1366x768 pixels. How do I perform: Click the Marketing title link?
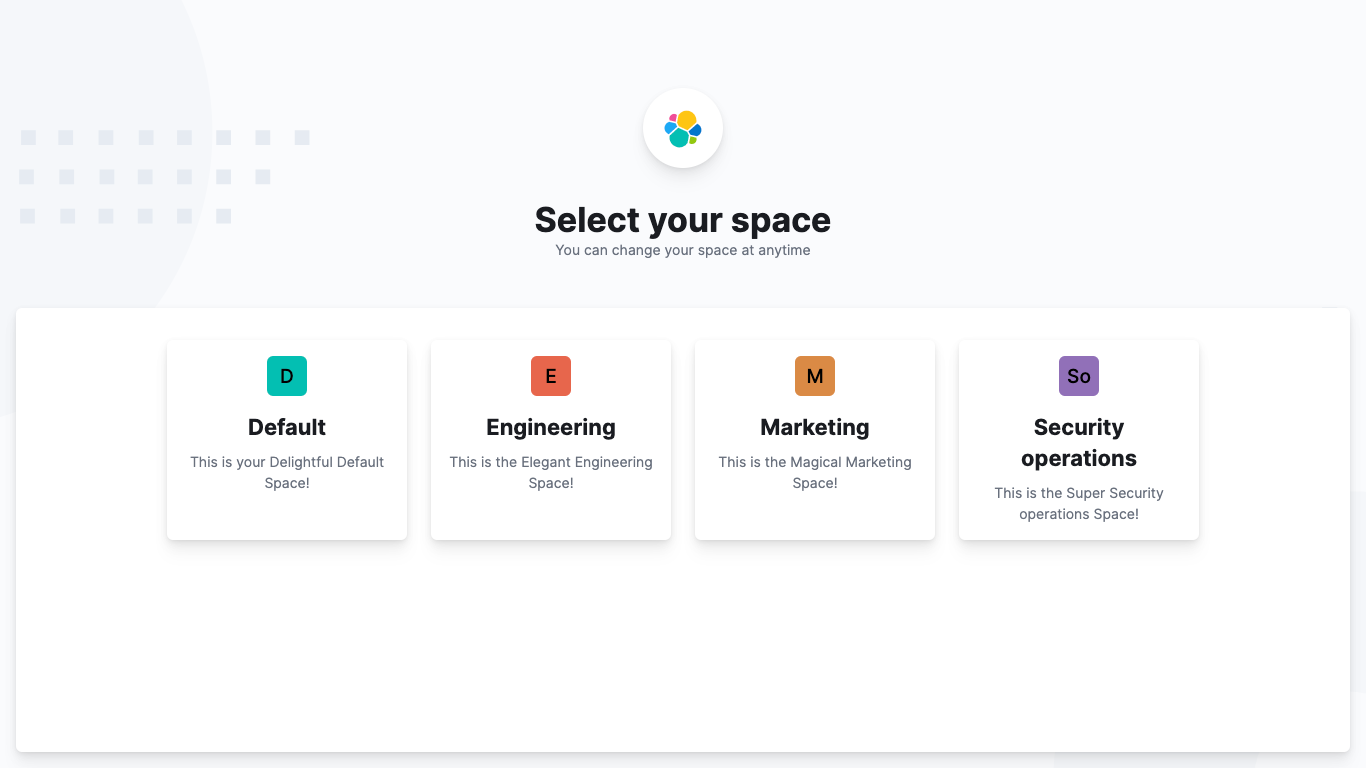coord(815,427)
